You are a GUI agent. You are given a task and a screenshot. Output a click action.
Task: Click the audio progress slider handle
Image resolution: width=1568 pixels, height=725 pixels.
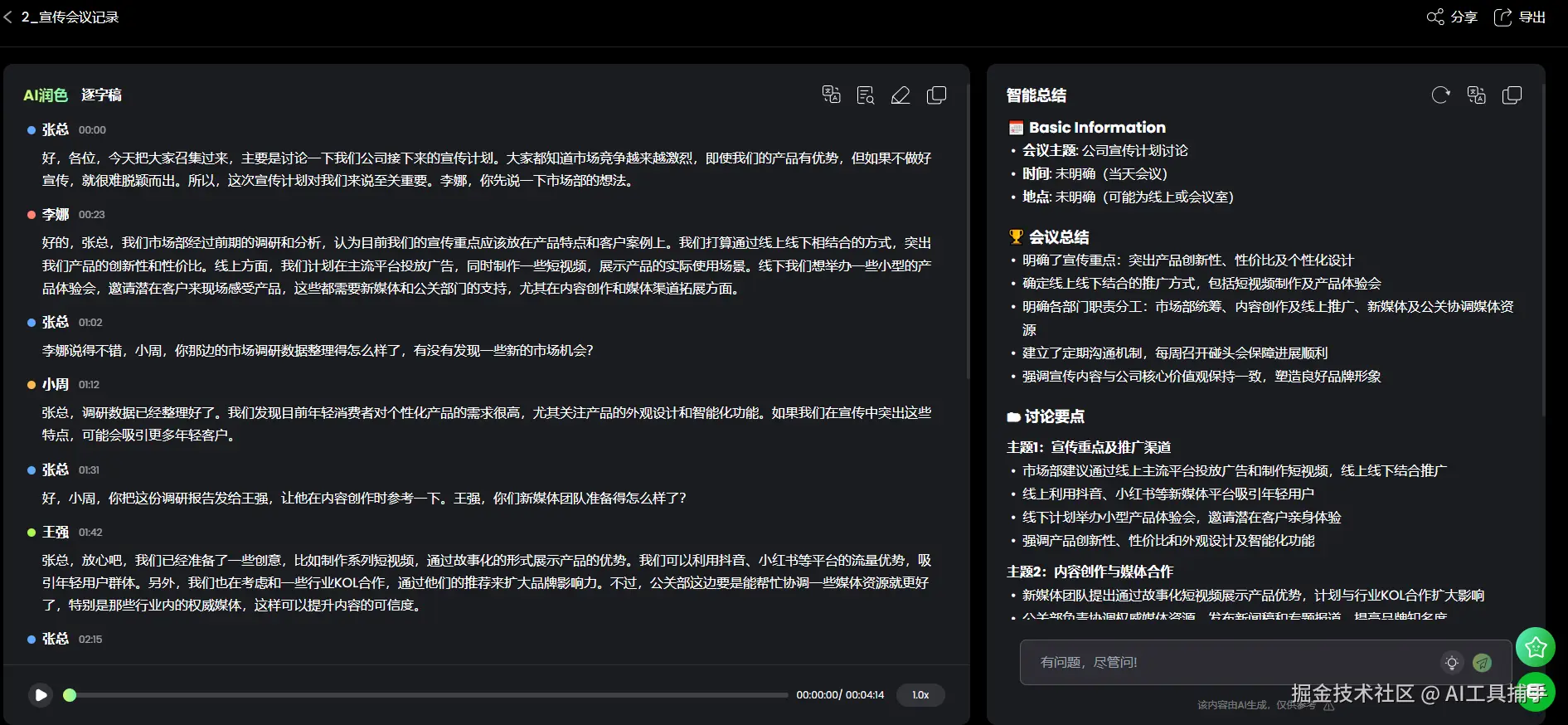(70, 695)
